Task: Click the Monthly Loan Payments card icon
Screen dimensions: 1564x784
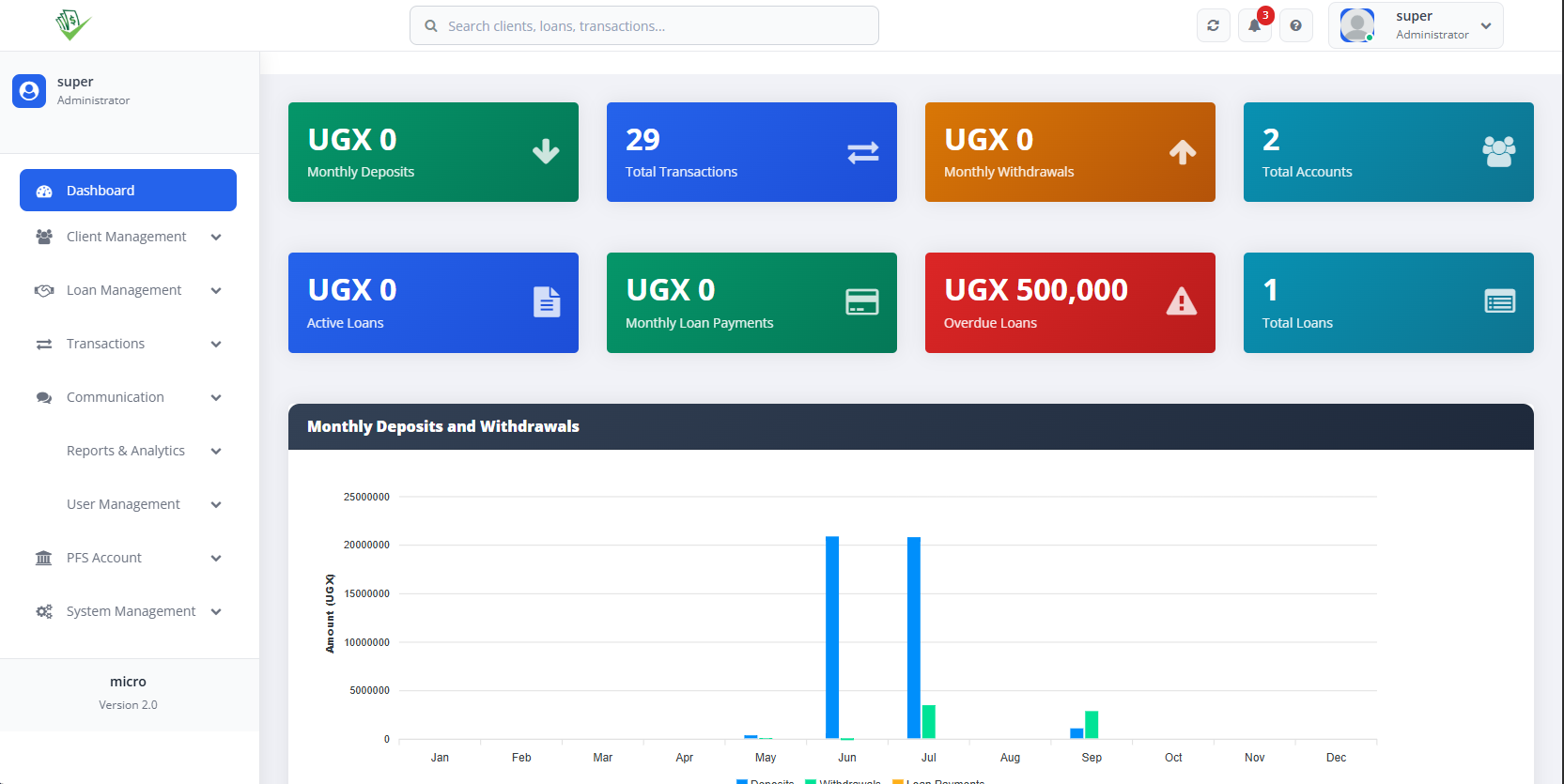Action: [861, 301]
